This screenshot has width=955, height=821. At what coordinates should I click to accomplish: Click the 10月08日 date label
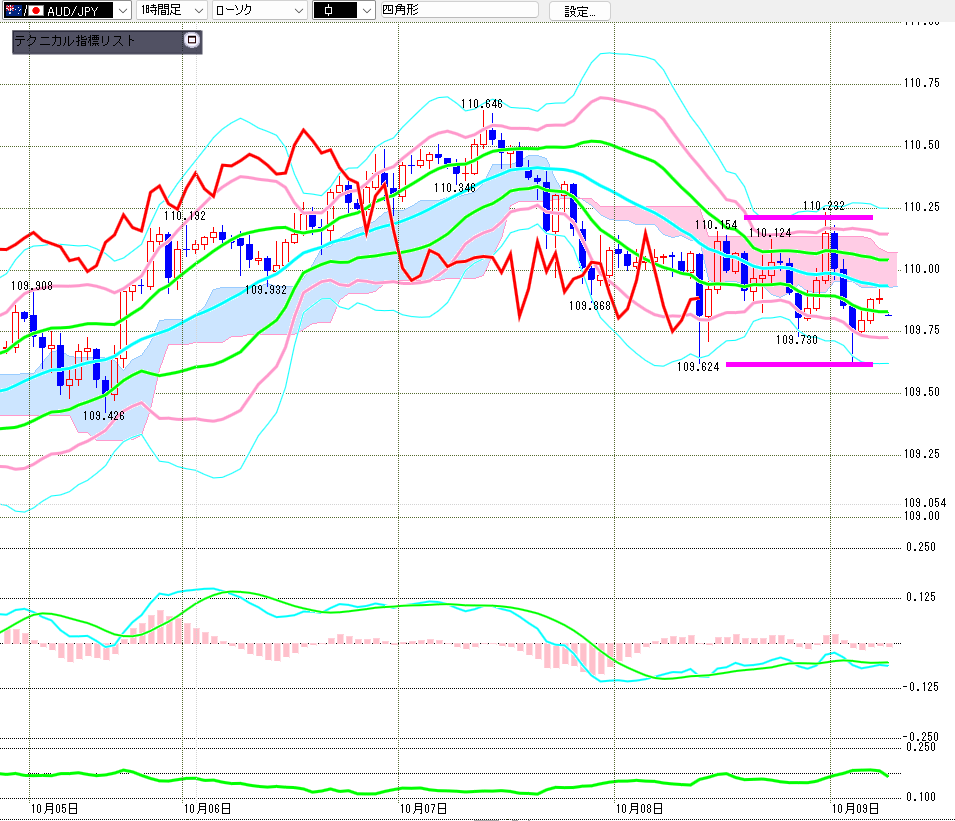[x=639, y=808]
